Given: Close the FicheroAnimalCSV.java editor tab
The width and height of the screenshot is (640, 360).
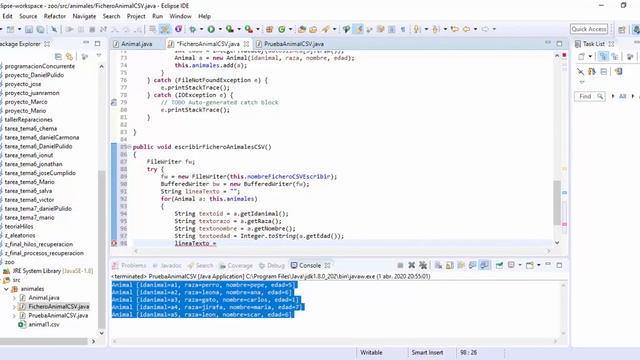Looking at the screenshot, I should click(x=246, y=44).
